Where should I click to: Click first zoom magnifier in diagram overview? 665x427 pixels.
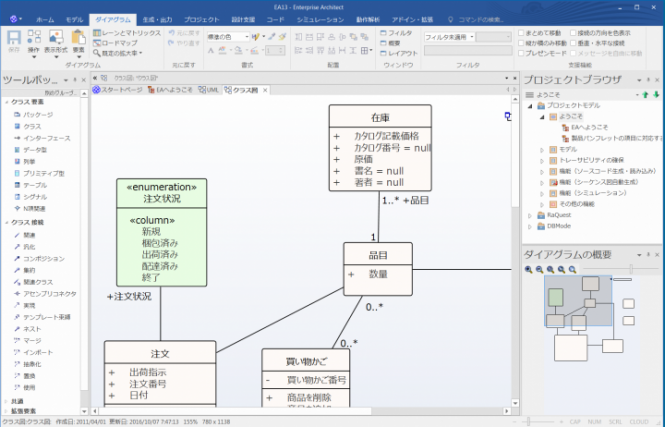pyautogui.click(x=528, y=269)
